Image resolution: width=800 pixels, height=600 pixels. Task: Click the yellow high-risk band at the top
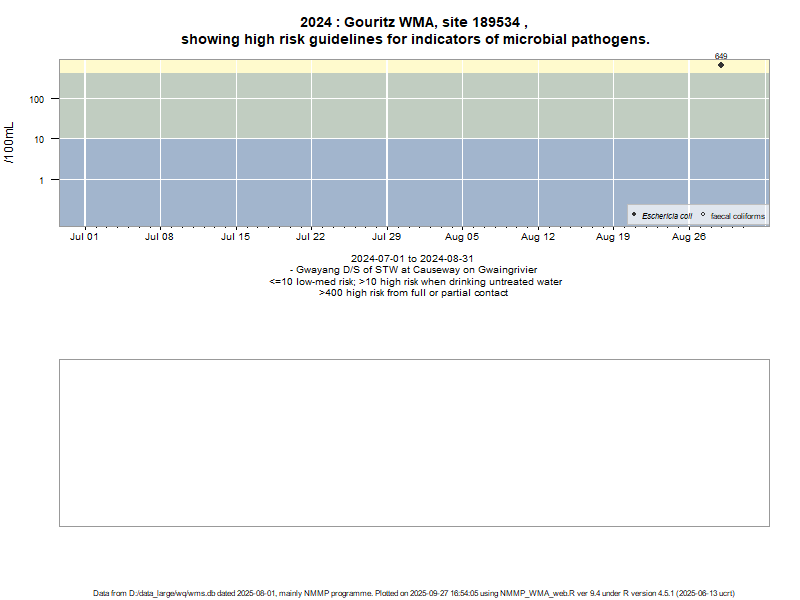click(x=400, y=66)
